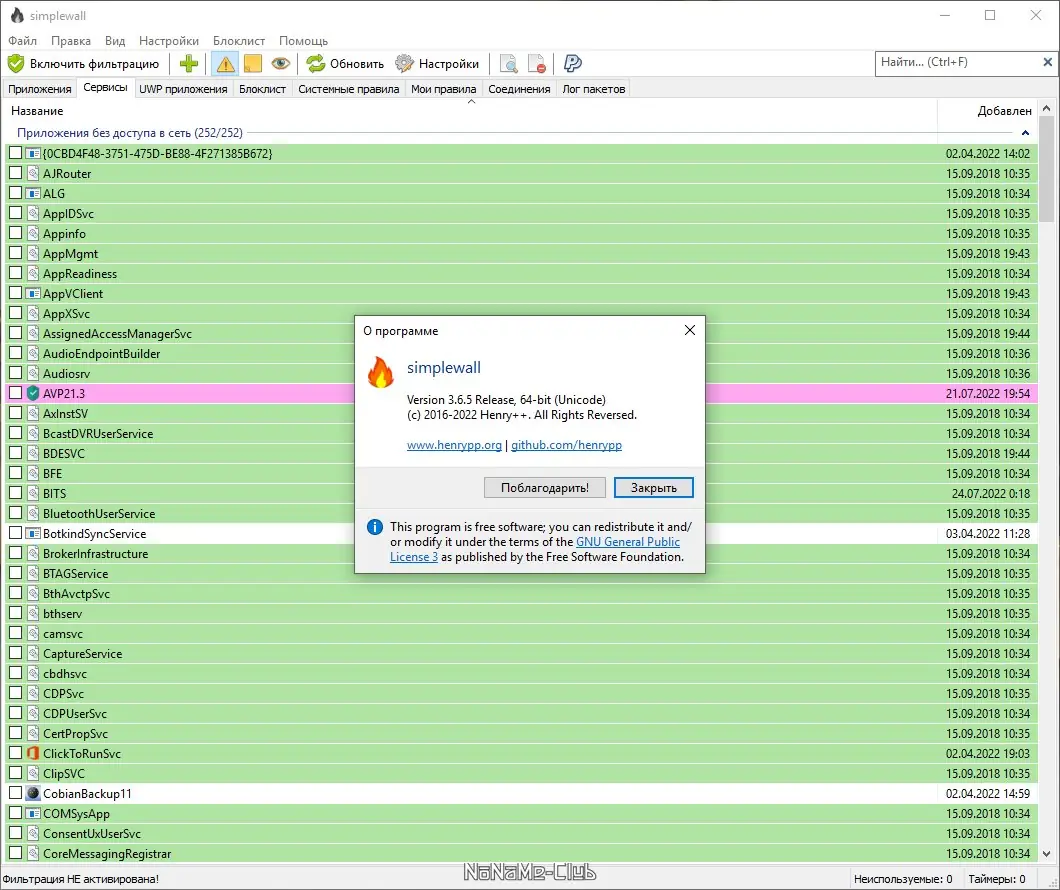Click the blue info icon in About dialog
This screenshot has height=890, width=1060.
point(375,527)
